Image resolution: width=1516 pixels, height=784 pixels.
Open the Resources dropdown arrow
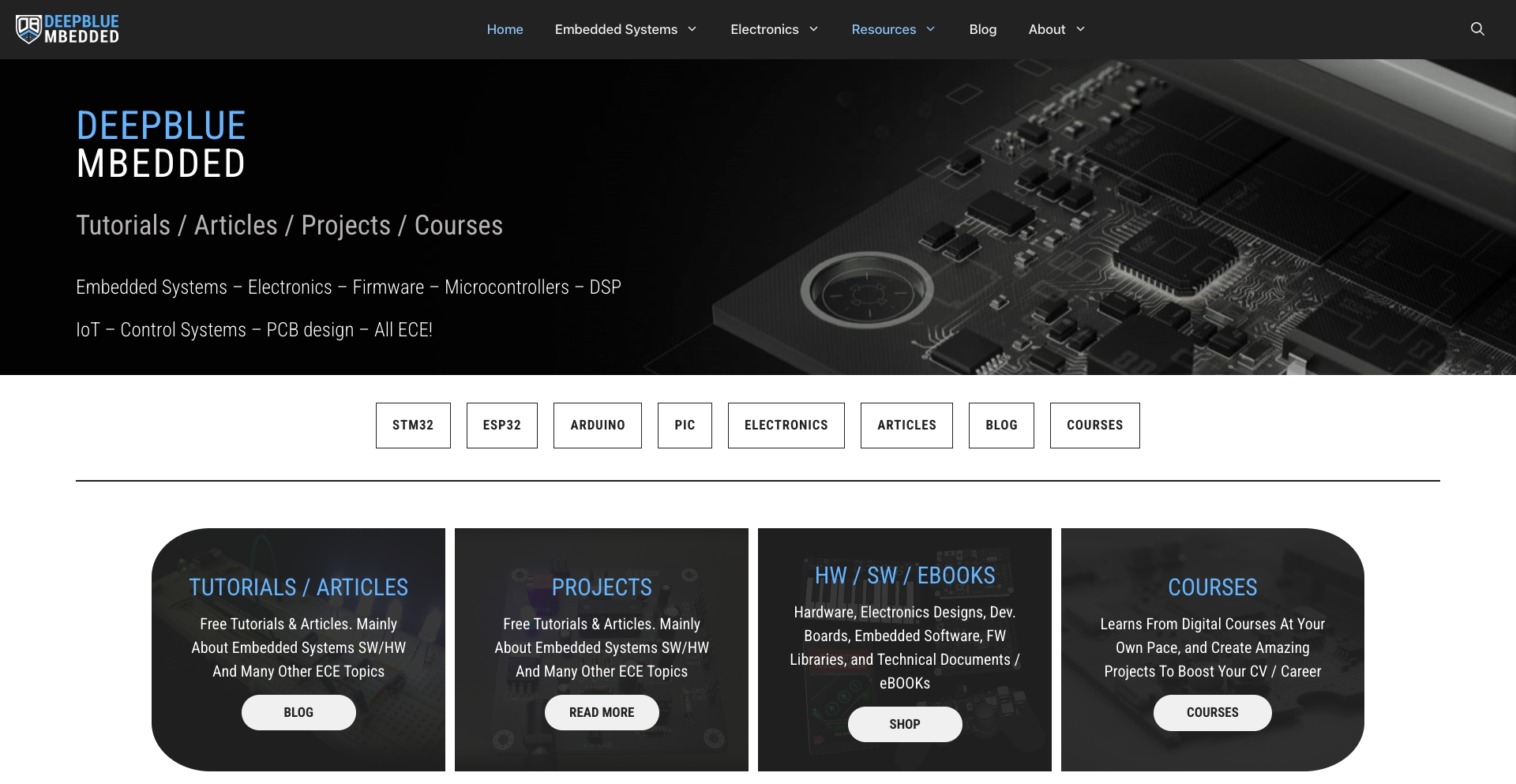(931, 29)
